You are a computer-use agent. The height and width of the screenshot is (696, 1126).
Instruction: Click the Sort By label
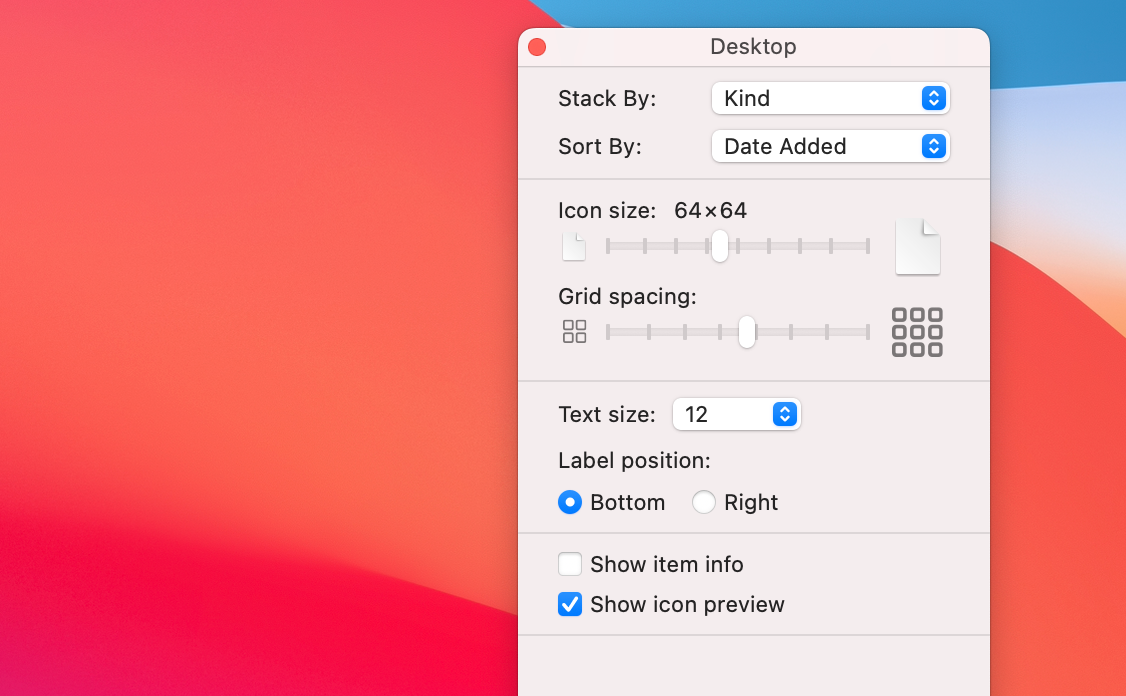coord(600,147)
